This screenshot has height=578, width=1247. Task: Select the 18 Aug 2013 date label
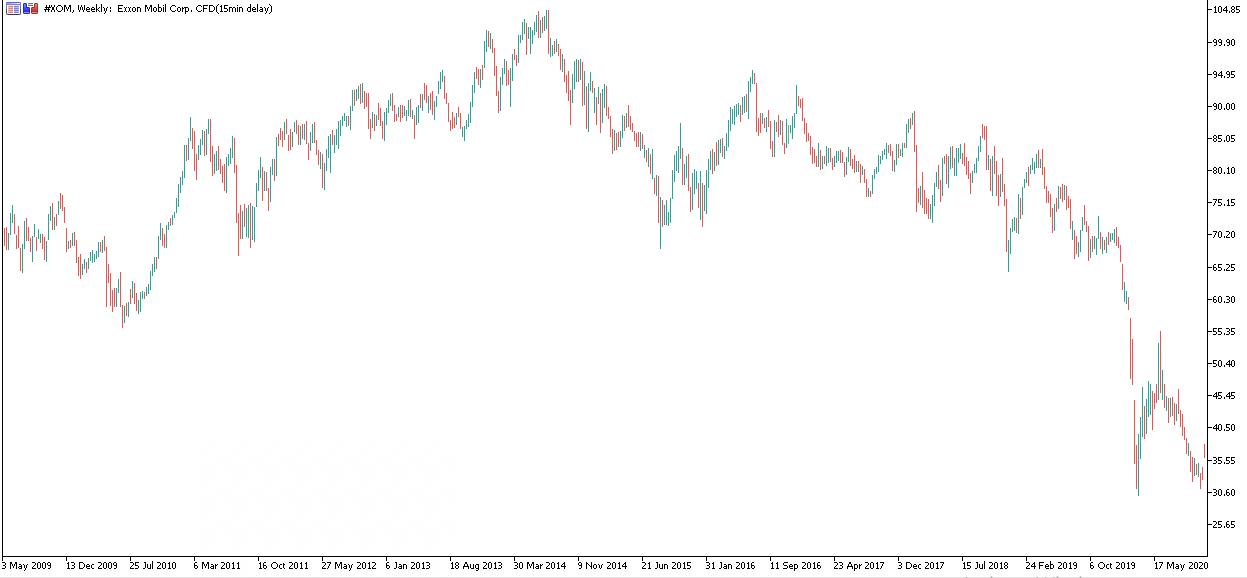pos(475,565)
